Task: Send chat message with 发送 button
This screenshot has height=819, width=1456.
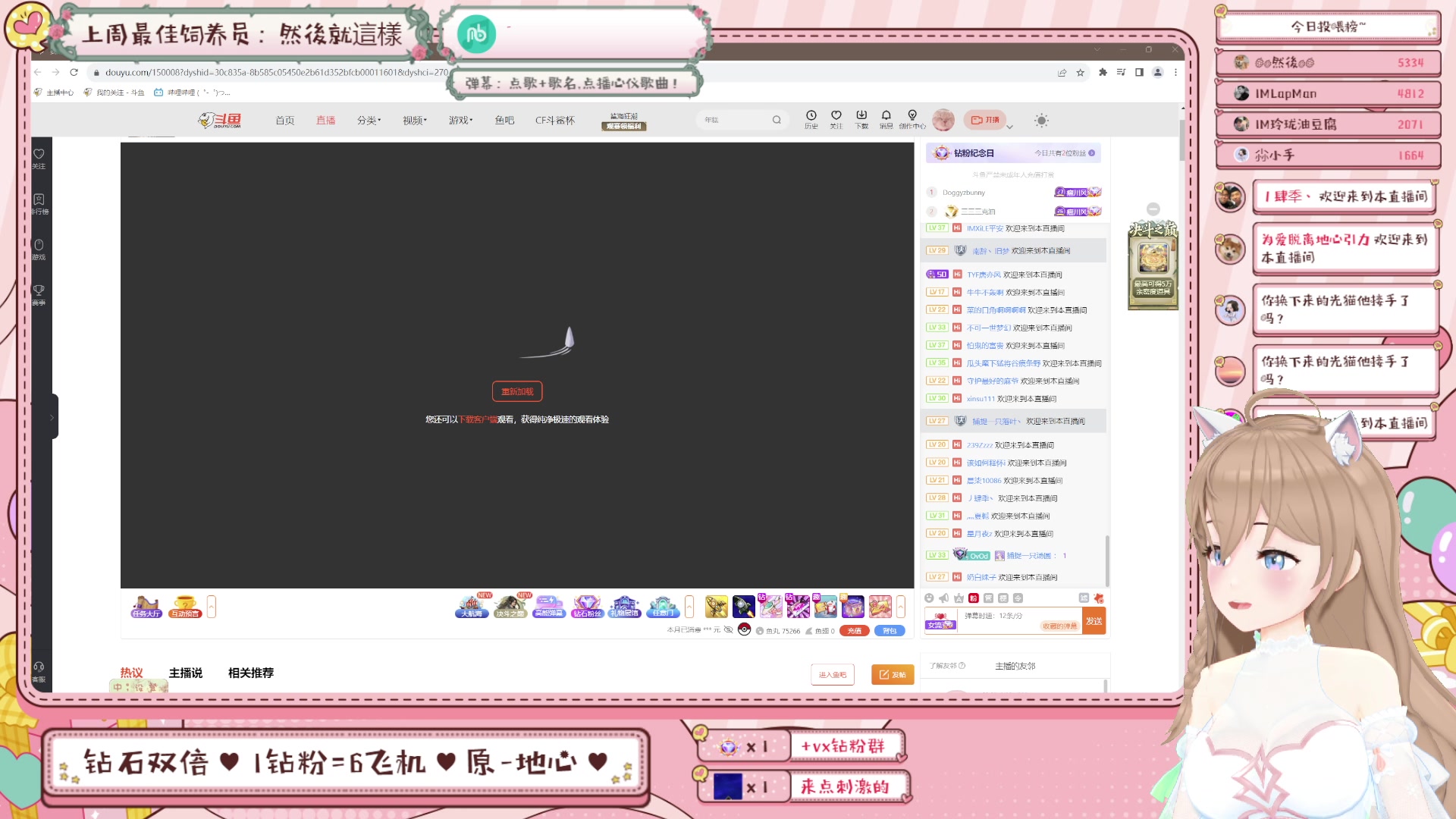Action: [1094, 621]
